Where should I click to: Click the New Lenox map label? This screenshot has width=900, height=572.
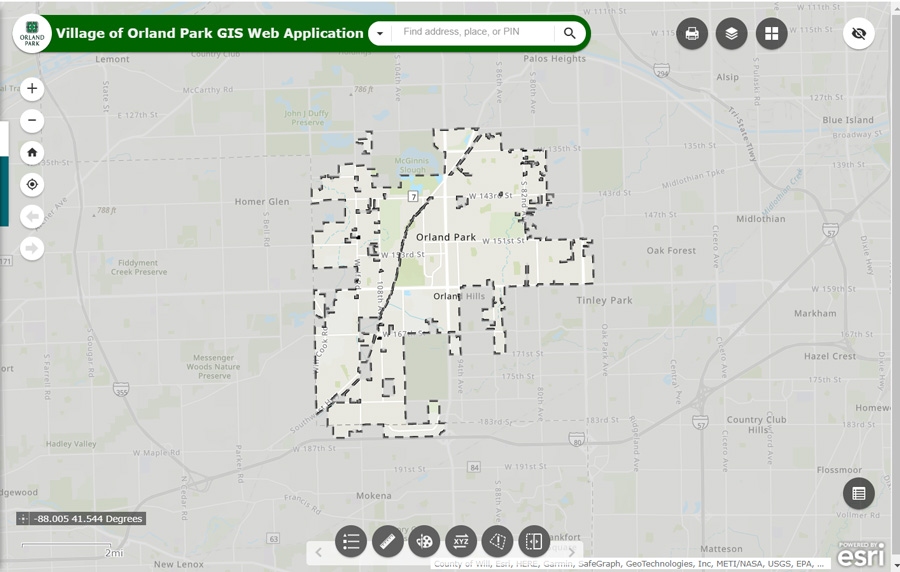pos(179,564)
